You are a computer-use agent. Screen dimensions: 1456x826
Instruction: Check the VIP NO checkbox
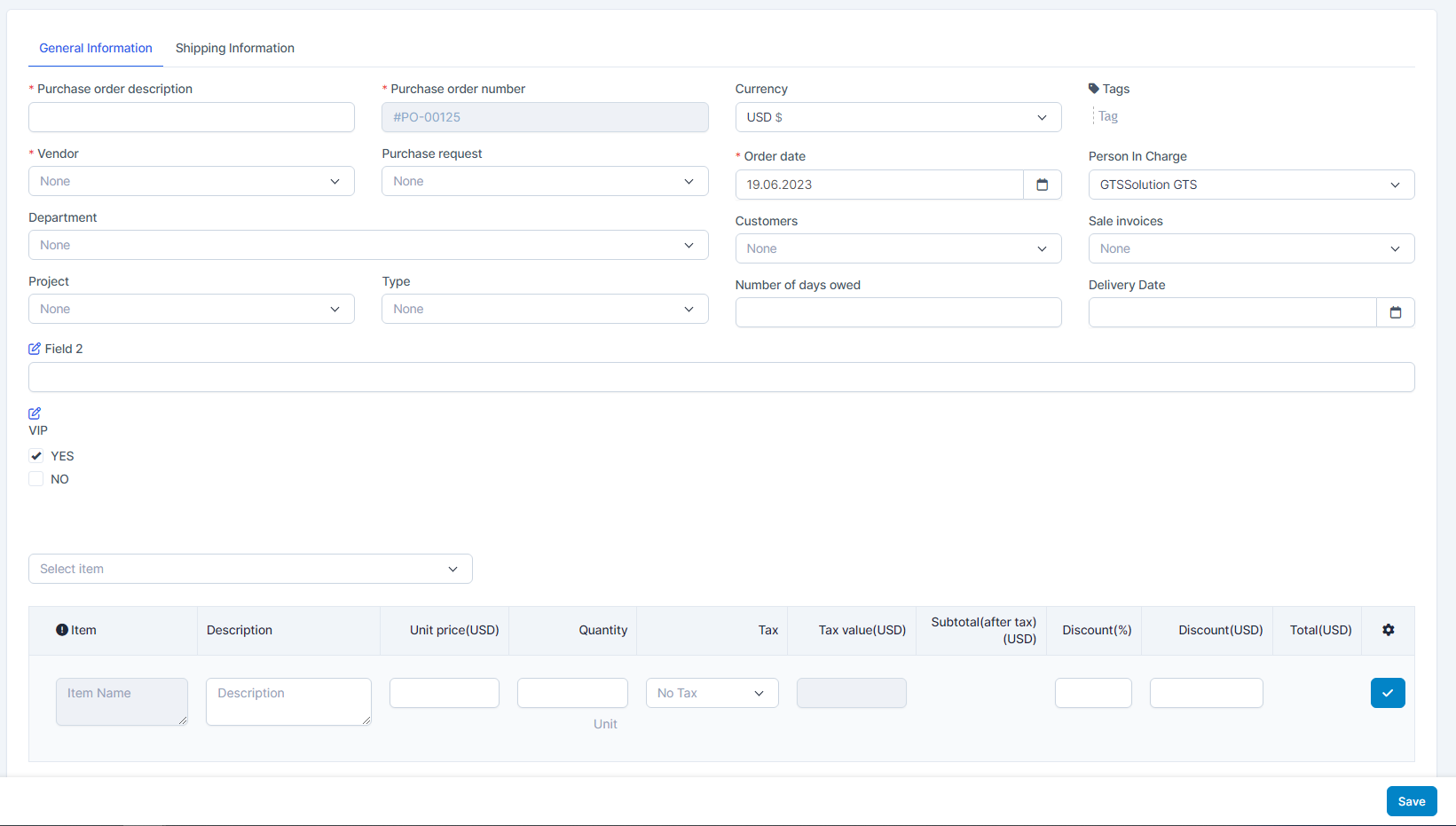[36, 479]
